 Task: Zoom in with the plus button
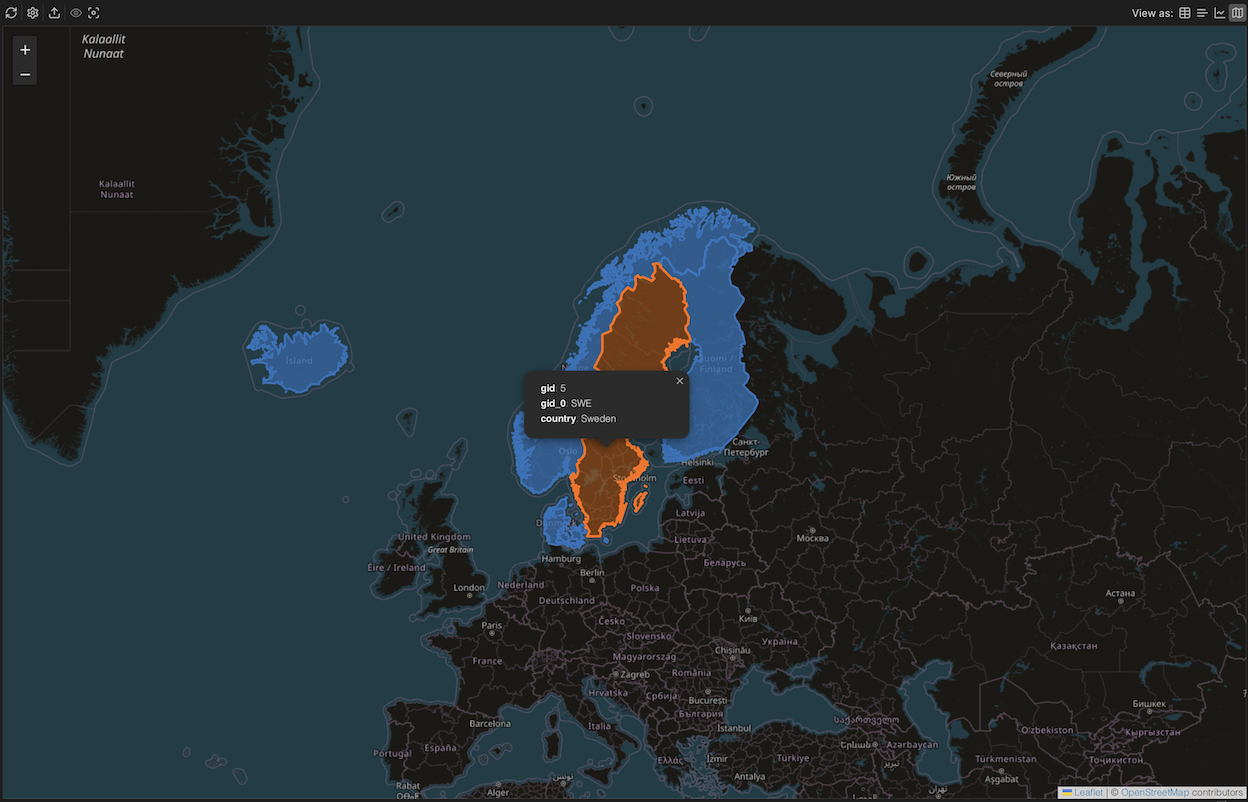(25, 50)
